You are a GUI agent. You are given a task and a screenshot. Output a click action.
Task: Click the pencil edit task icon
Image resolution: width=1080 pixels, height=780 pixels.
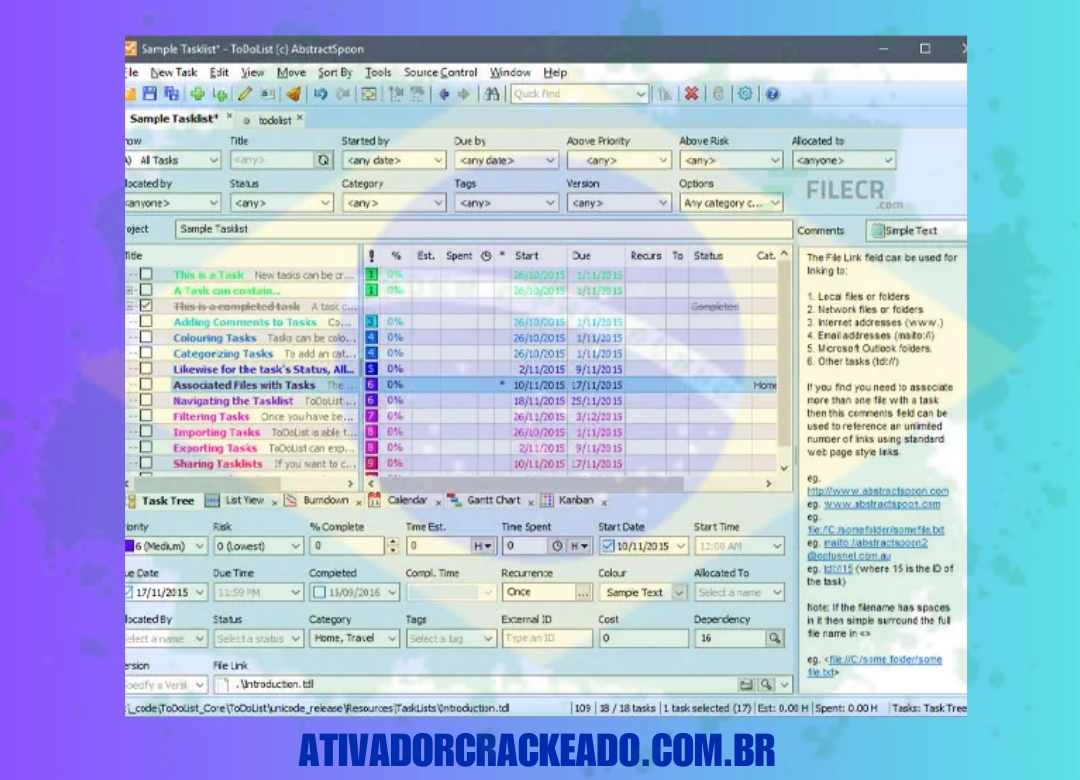tap(245, 94)
